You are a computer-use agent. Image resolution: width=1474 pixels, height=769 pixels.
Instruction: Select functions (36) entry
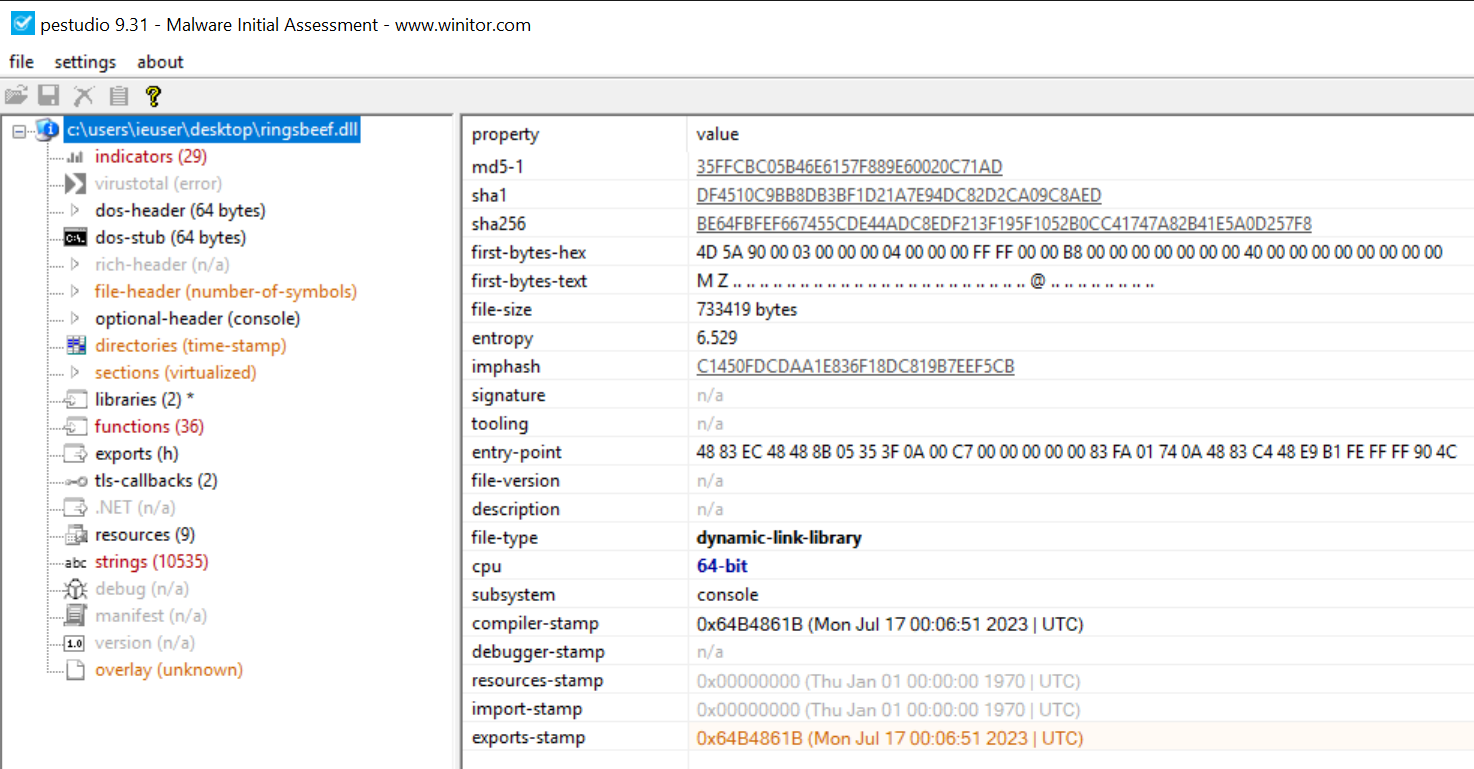point(149,427)
